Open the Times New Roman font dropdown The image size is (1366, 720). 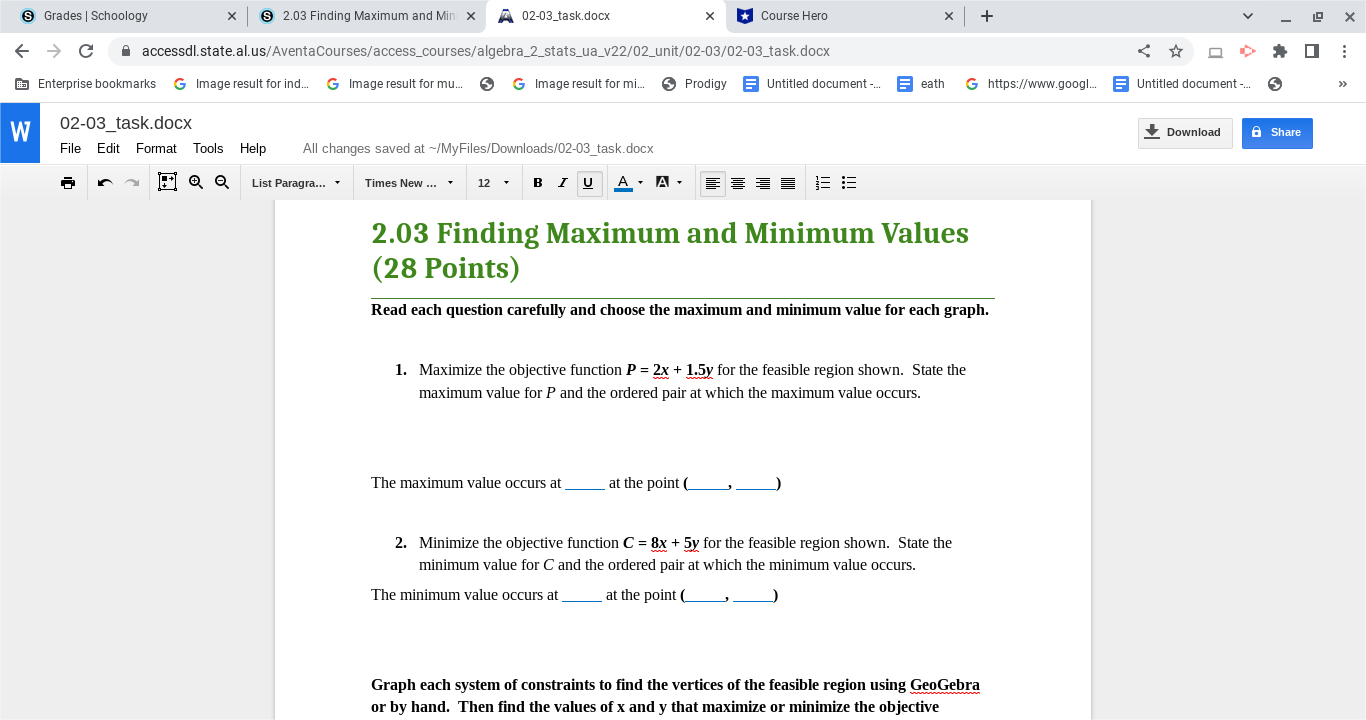click(409, 182)
